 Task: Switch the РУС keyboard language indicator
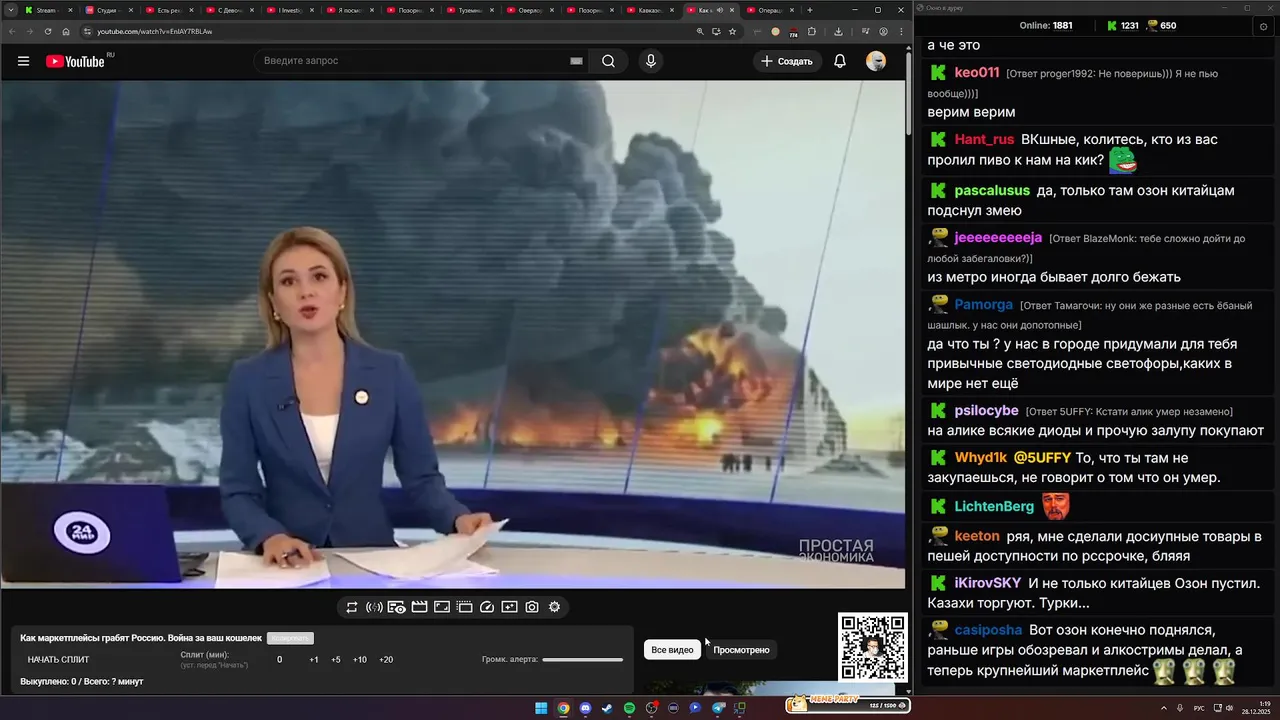pyautogui.click(x=1199, y=708)
